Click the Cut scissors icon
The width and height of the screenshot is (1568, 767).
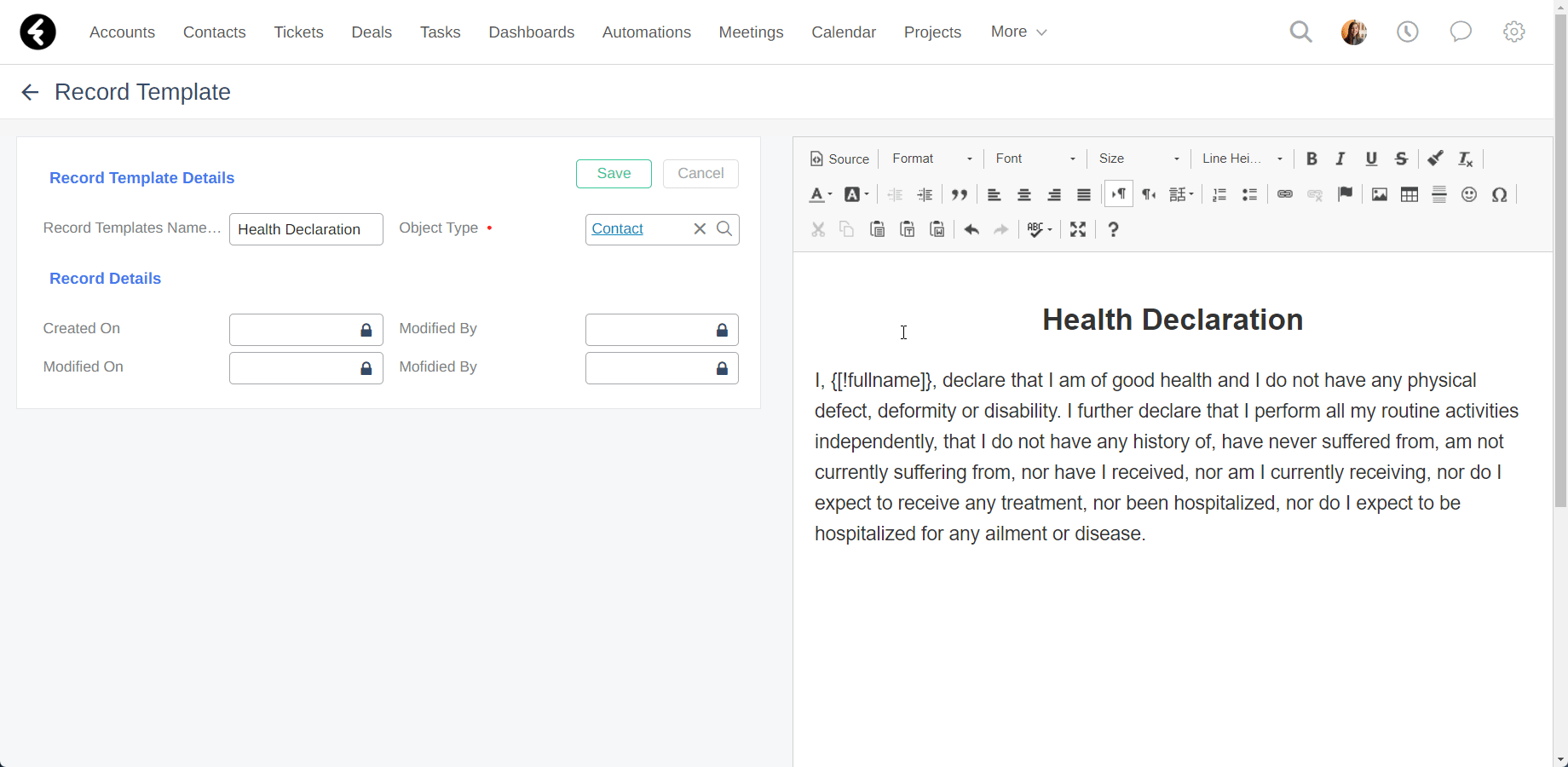pos(818,229)
